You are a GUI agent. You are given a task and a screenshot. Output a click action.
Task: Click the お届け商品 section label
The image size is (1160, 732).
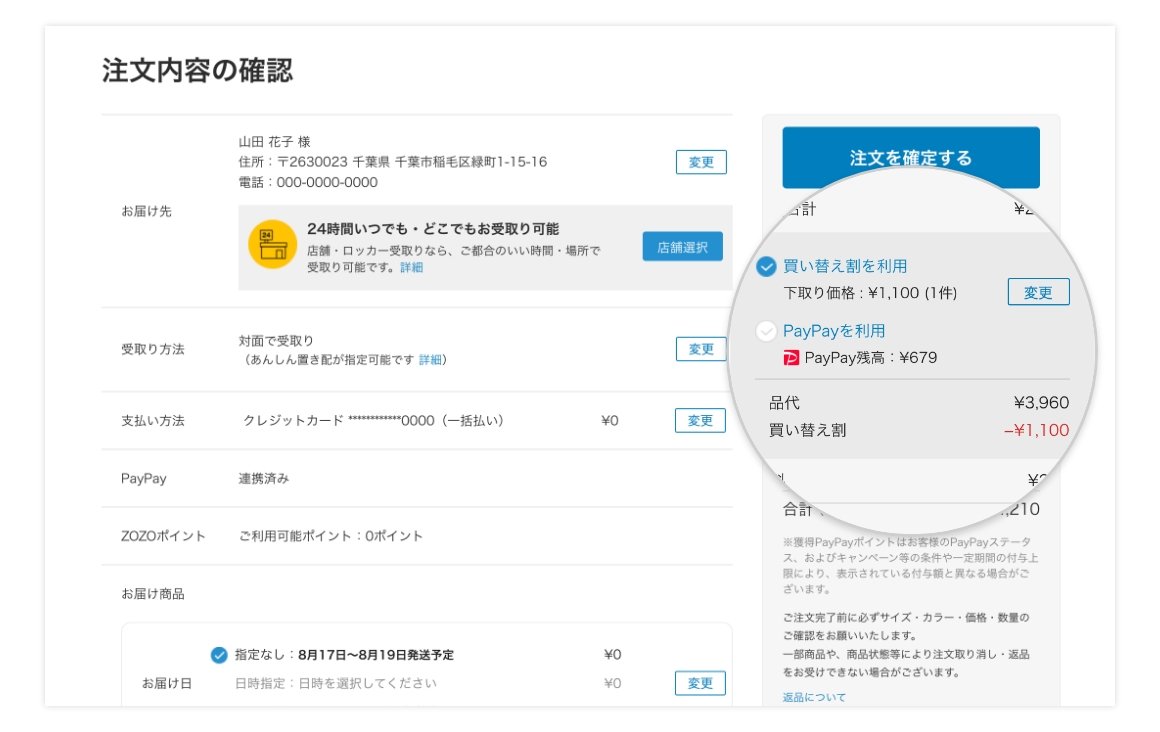coord(152,594)
